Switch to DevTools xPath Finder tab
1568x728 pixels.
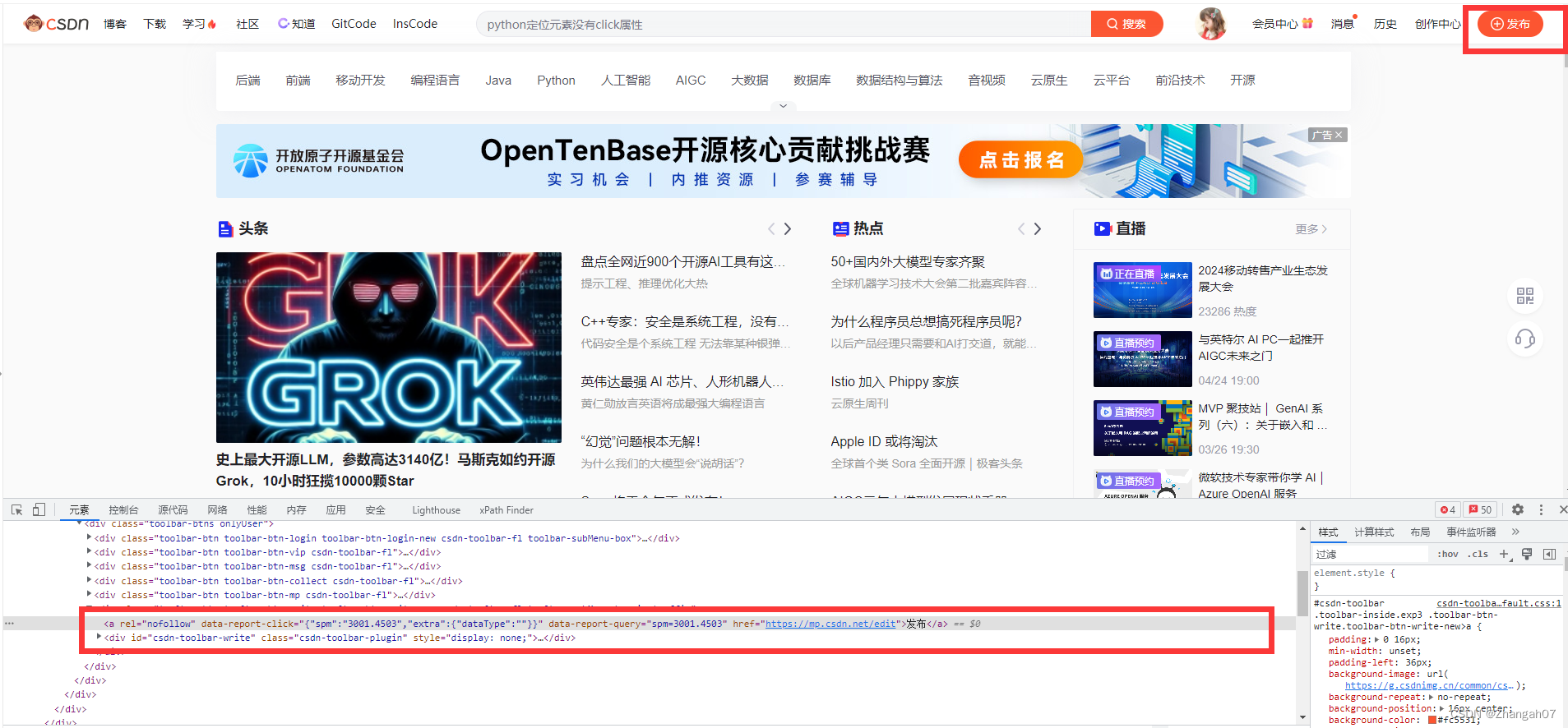(x=506, y=510)
